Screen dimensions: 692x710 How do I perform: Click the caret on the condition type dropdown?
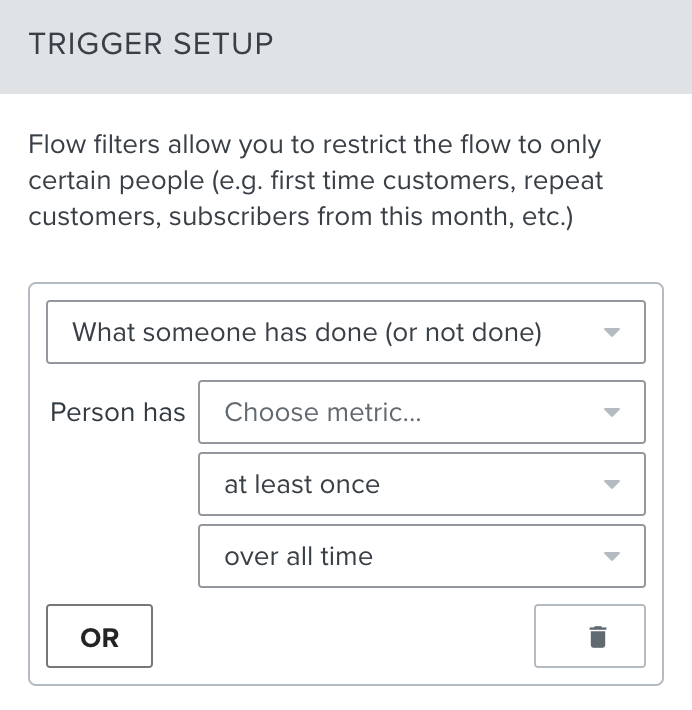(613, 332)
